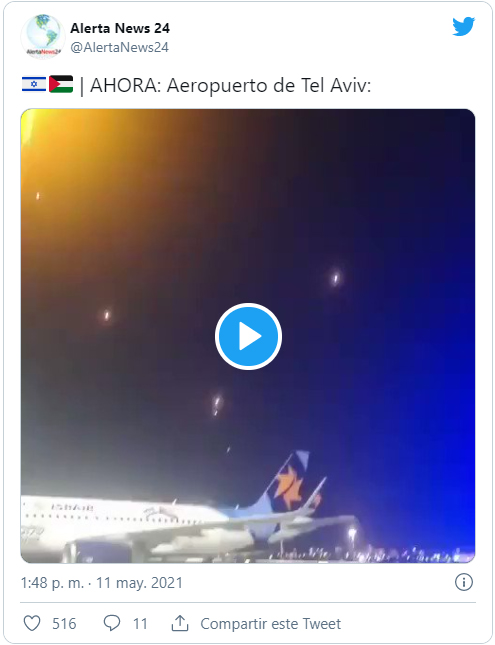The height and width of the screenshot is (645, 495).
Task: Click the tweet text AHORA: Aeropuerto de Tel Aviv
Action: pos(230,86)
